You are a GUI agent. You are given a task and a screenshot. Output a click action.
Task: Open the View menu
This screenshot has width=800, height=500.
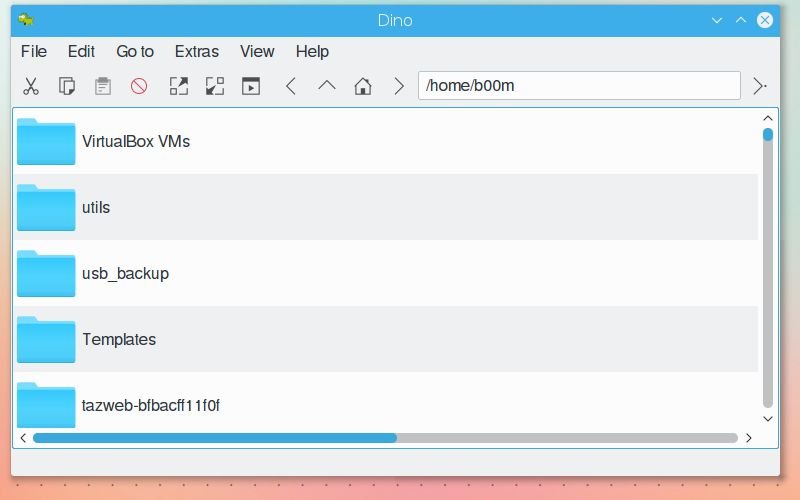coord(257,52)
